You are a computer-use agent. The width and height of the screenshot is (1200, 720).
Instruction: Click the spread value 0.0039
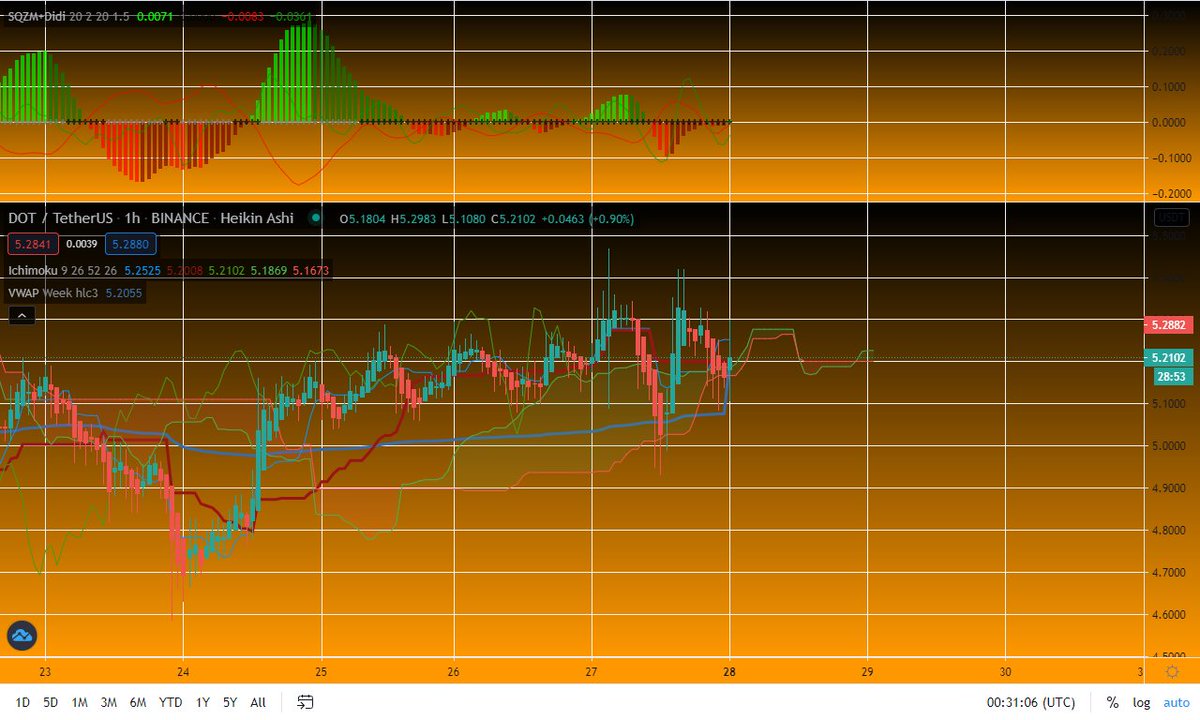pos(82,243)
